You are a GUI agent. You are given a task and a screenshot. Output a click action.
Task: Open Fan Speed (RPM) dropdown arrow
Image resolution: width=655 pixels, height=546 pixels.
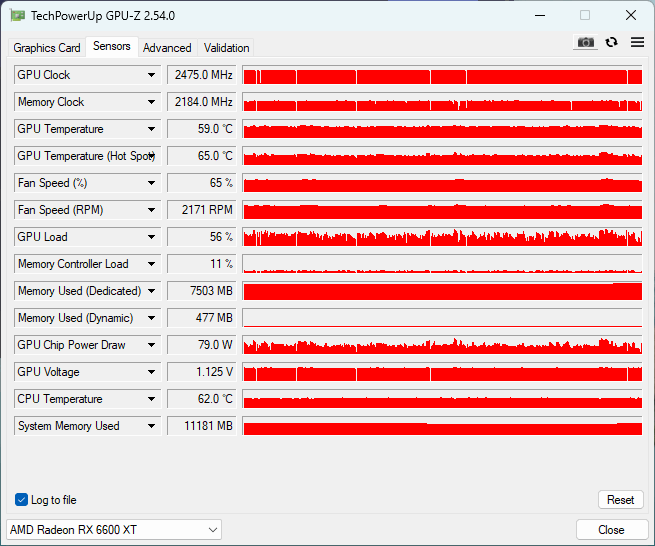pos(151,210)
